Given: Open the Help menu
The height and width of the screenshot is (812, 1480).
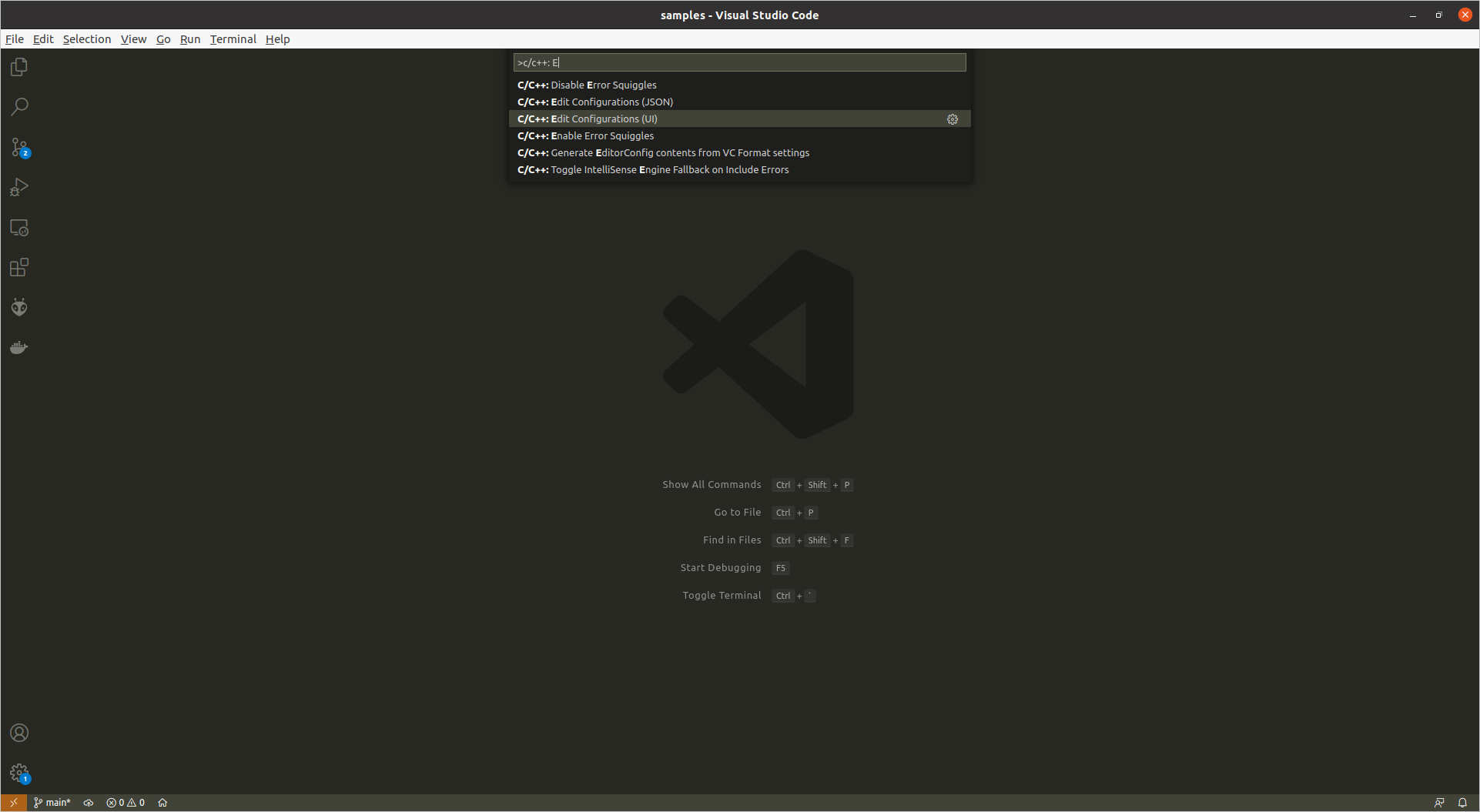Looking at the screenshot, I should pyautogui.click(x=278, y=39).
